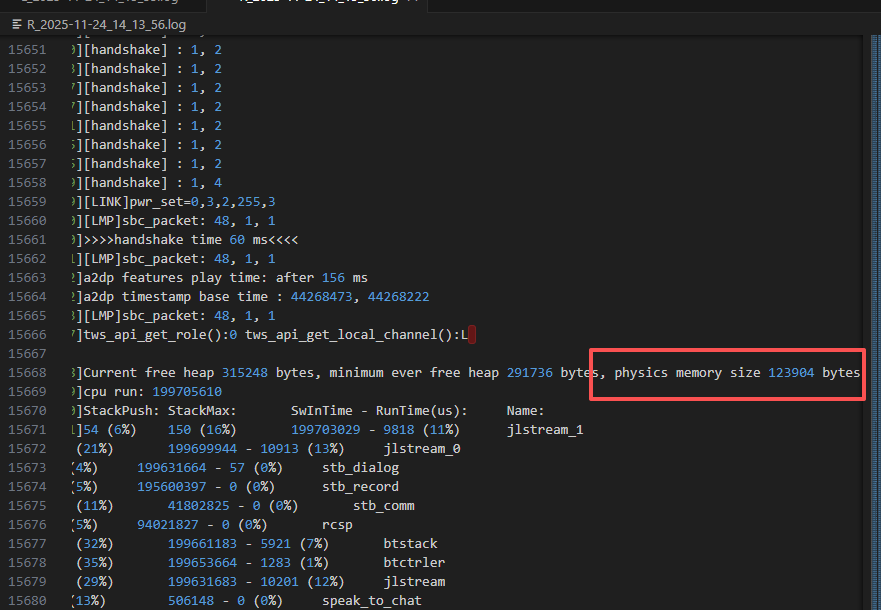Image resolution: width=881 pixels, height=610 pixels.
Task: Click the RunTime value 10913
Action: tap(279, 449)
